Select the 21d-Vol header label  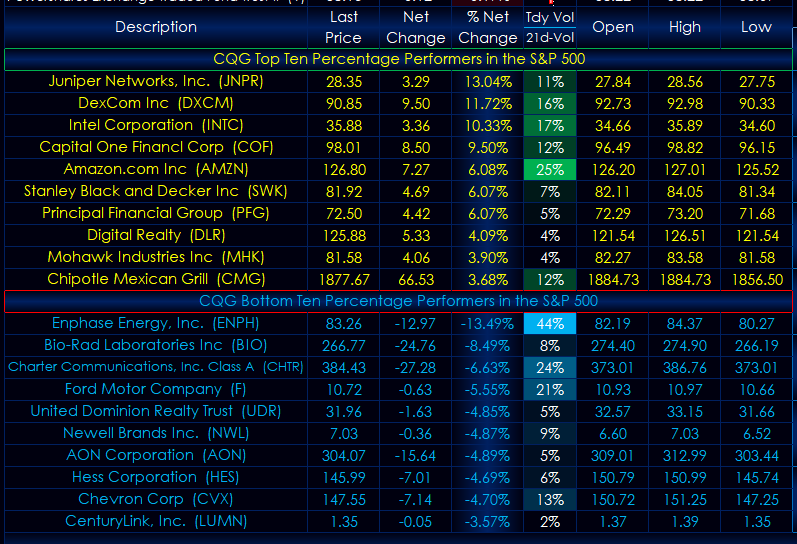[550, 38]
